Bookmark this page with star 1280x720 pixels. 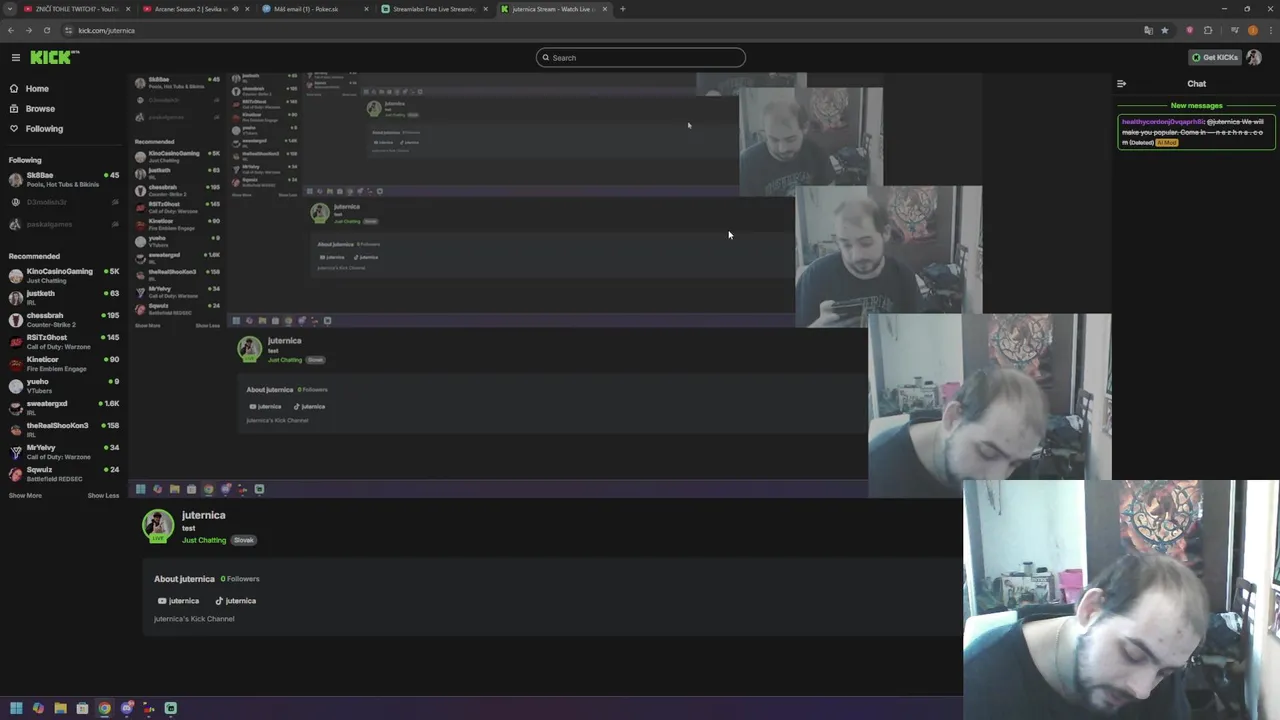[x=1164, y=30]
